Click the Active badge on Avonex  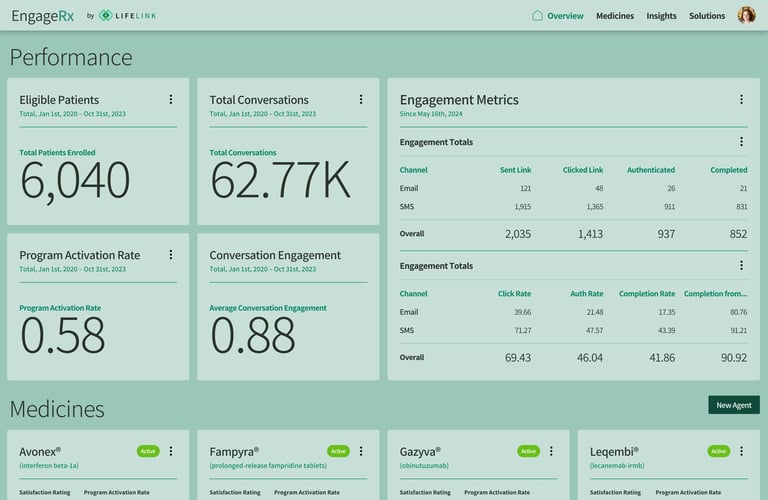tap(148, 451)
